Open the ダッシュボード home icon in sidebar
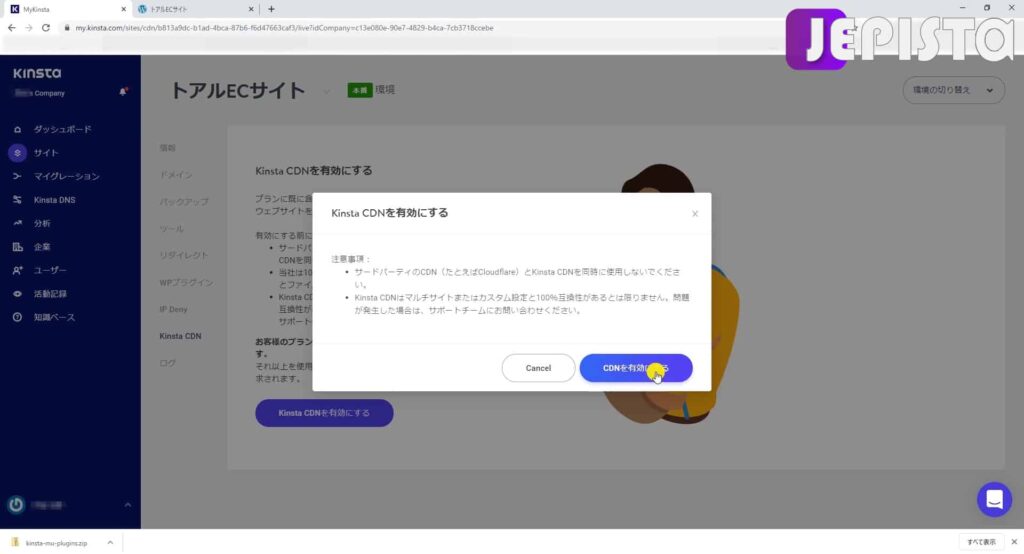 click(18, 129)
